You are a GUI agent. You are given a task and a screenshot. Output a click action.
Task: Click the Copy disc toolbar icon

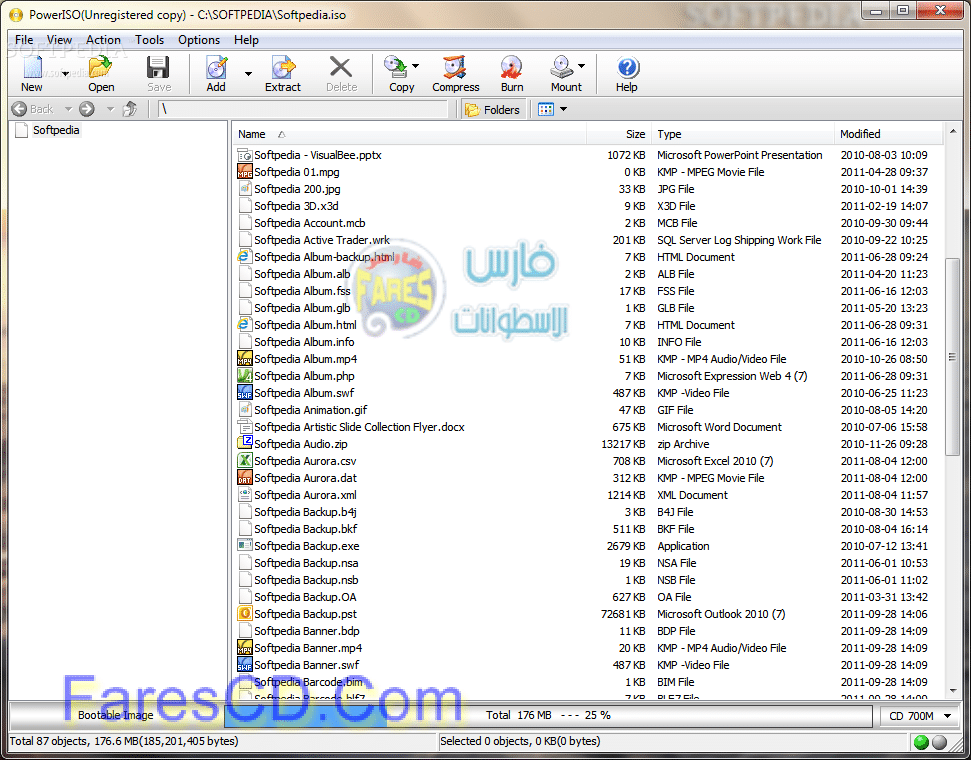[x=395, y=67]
